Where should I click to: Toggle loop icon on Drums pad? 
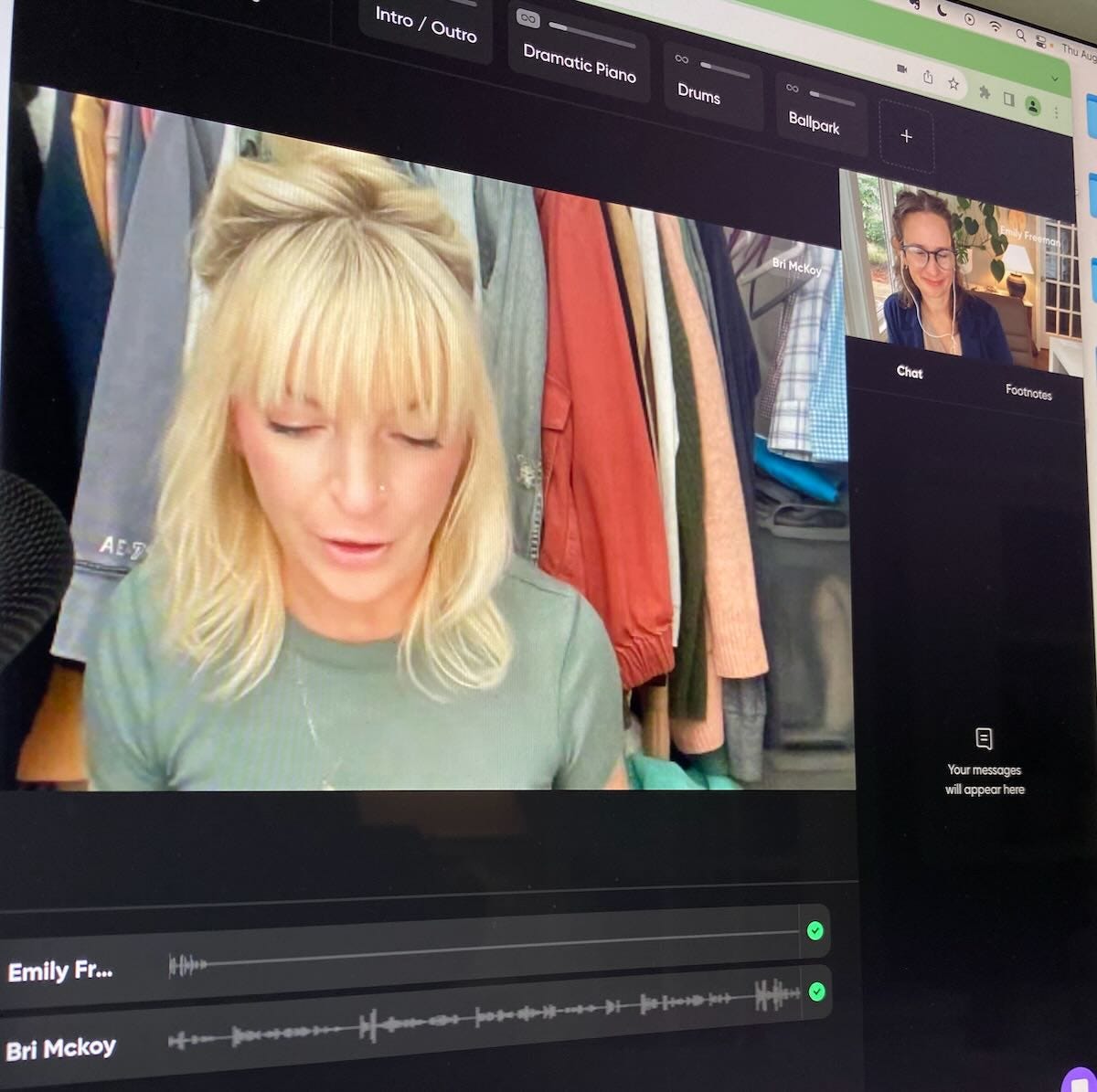tap(682, 59)
